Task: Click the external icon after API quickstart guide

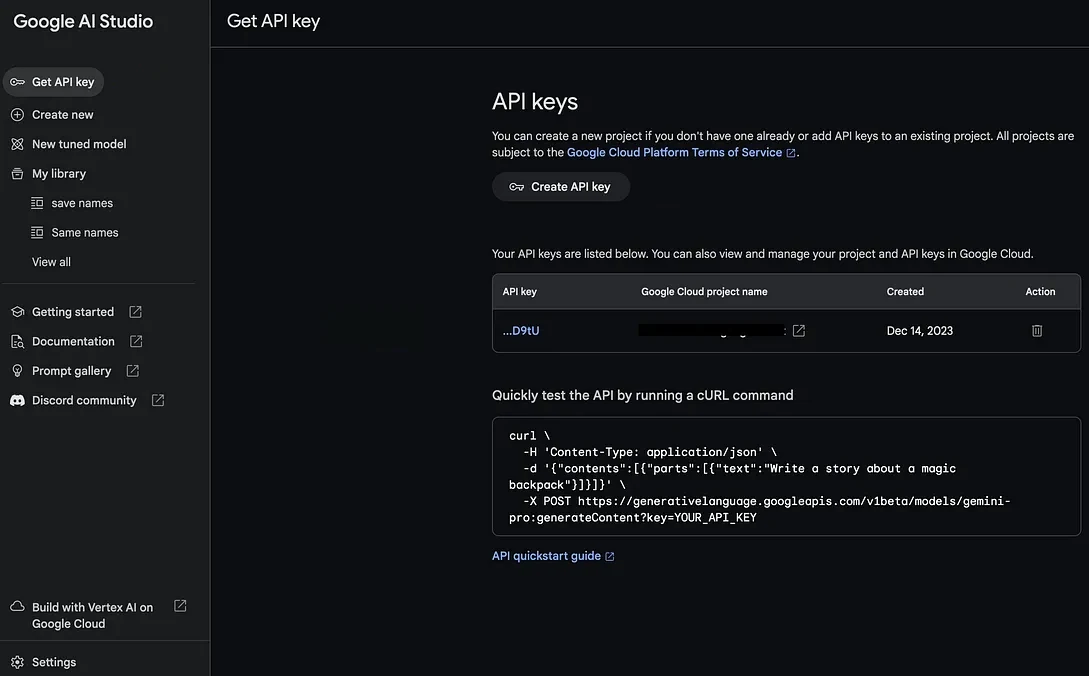Action: [x=610, y=557]
